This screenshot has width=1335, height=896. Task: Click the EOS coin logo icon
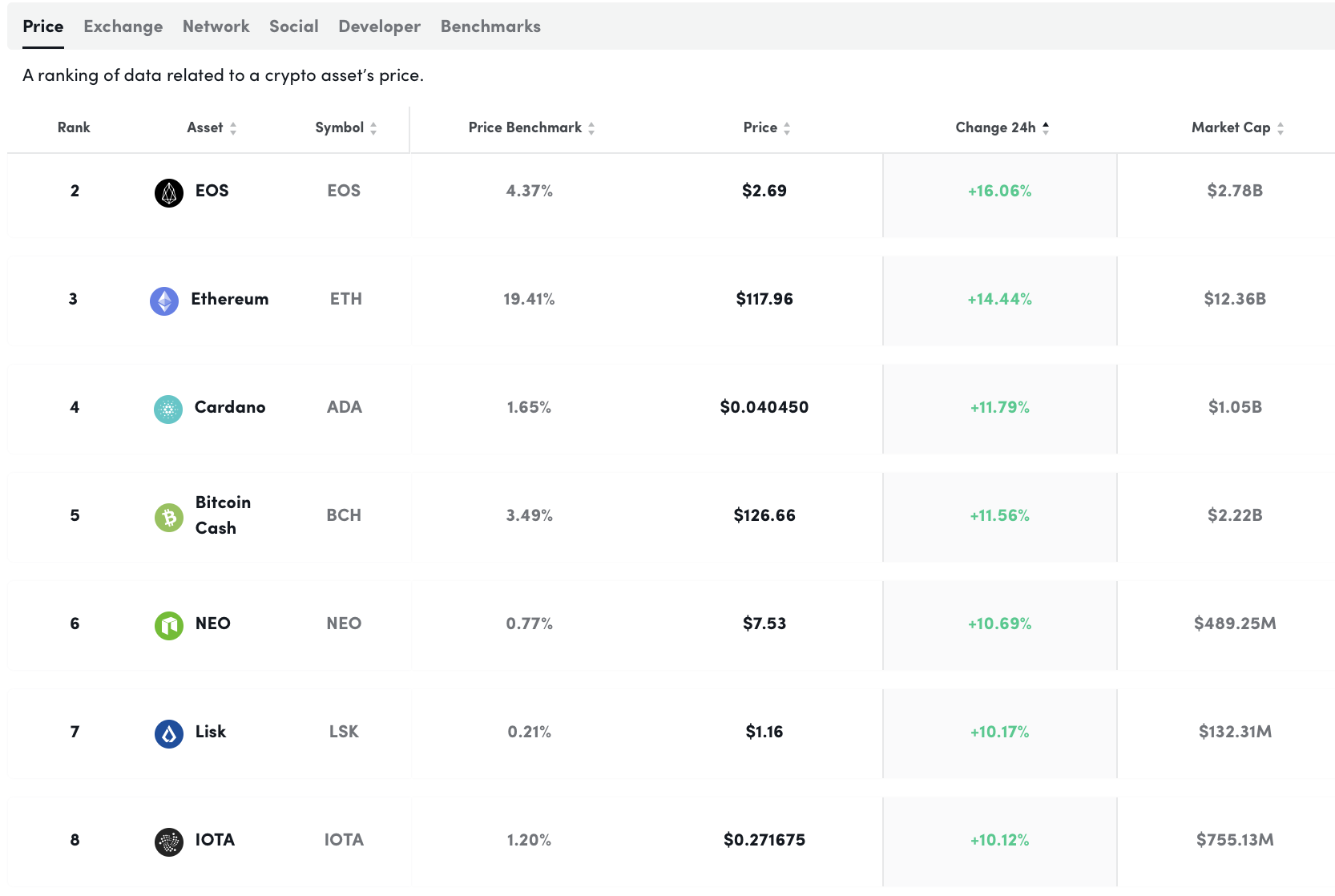point(168,192)
